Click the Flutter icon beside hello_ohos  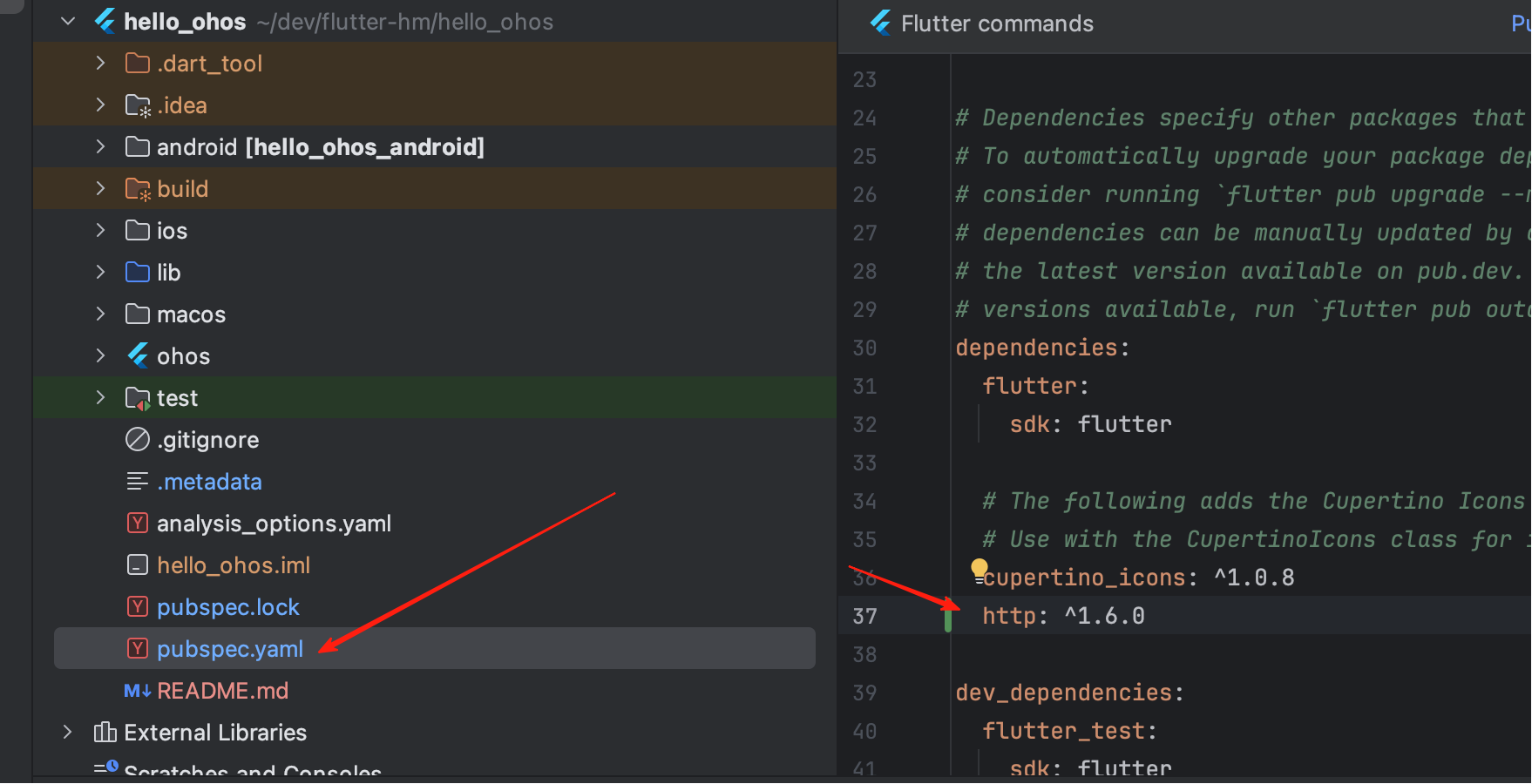[105, 21]
